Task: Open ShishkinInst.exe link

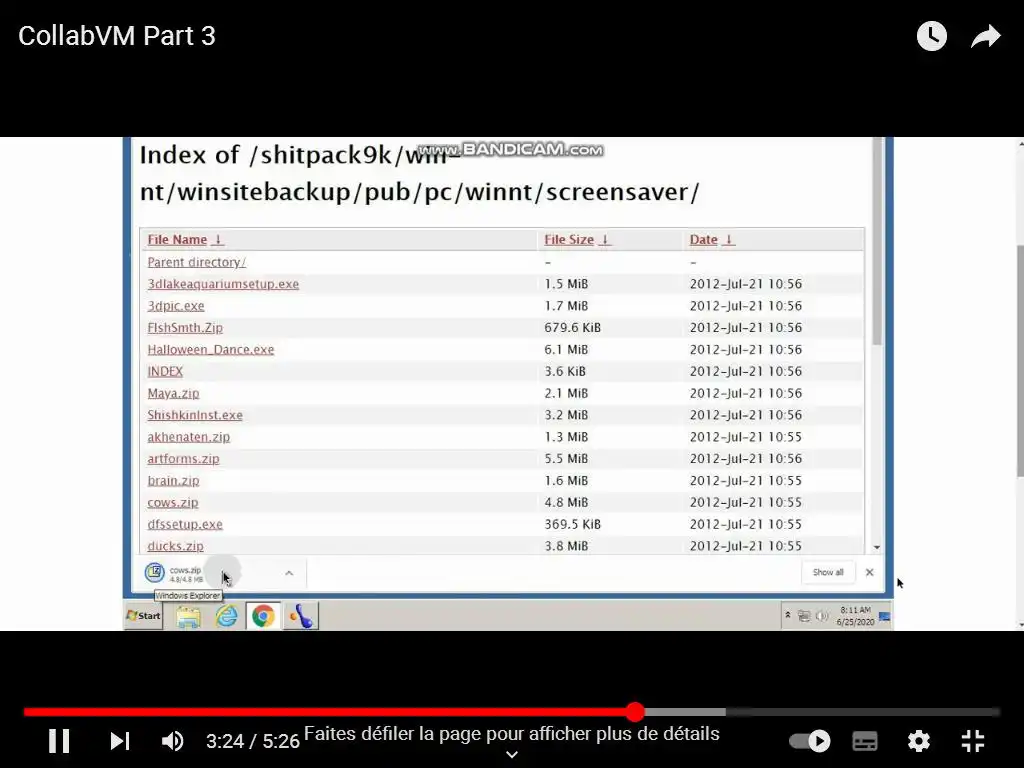Action: point(195,415)
